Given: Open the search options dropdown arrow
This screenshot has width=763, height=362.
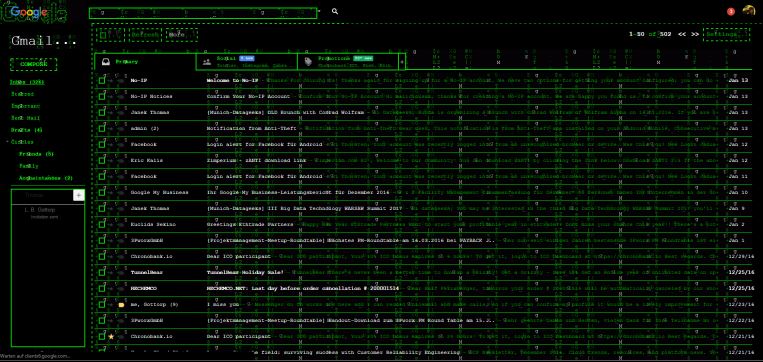Looking at the screenshot, I should 320,11.
